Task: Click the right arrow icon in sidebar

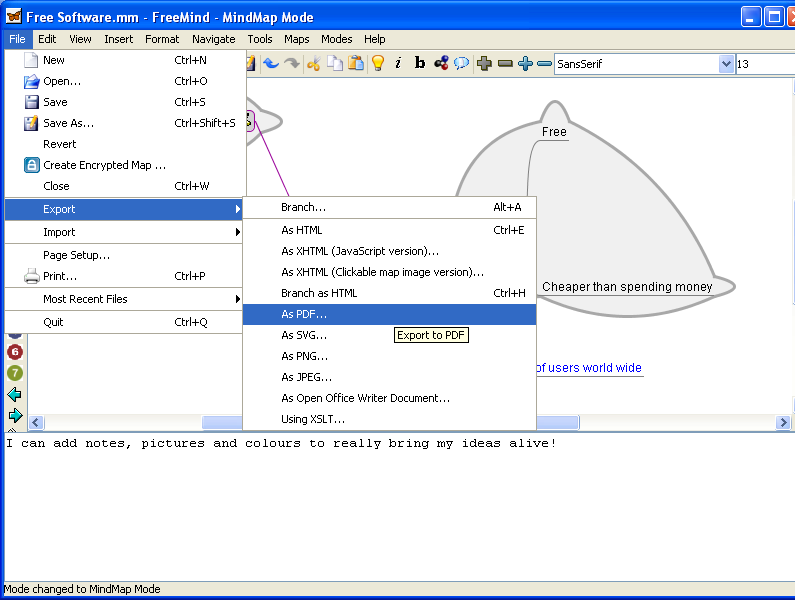Action: (x=15, y=415)
